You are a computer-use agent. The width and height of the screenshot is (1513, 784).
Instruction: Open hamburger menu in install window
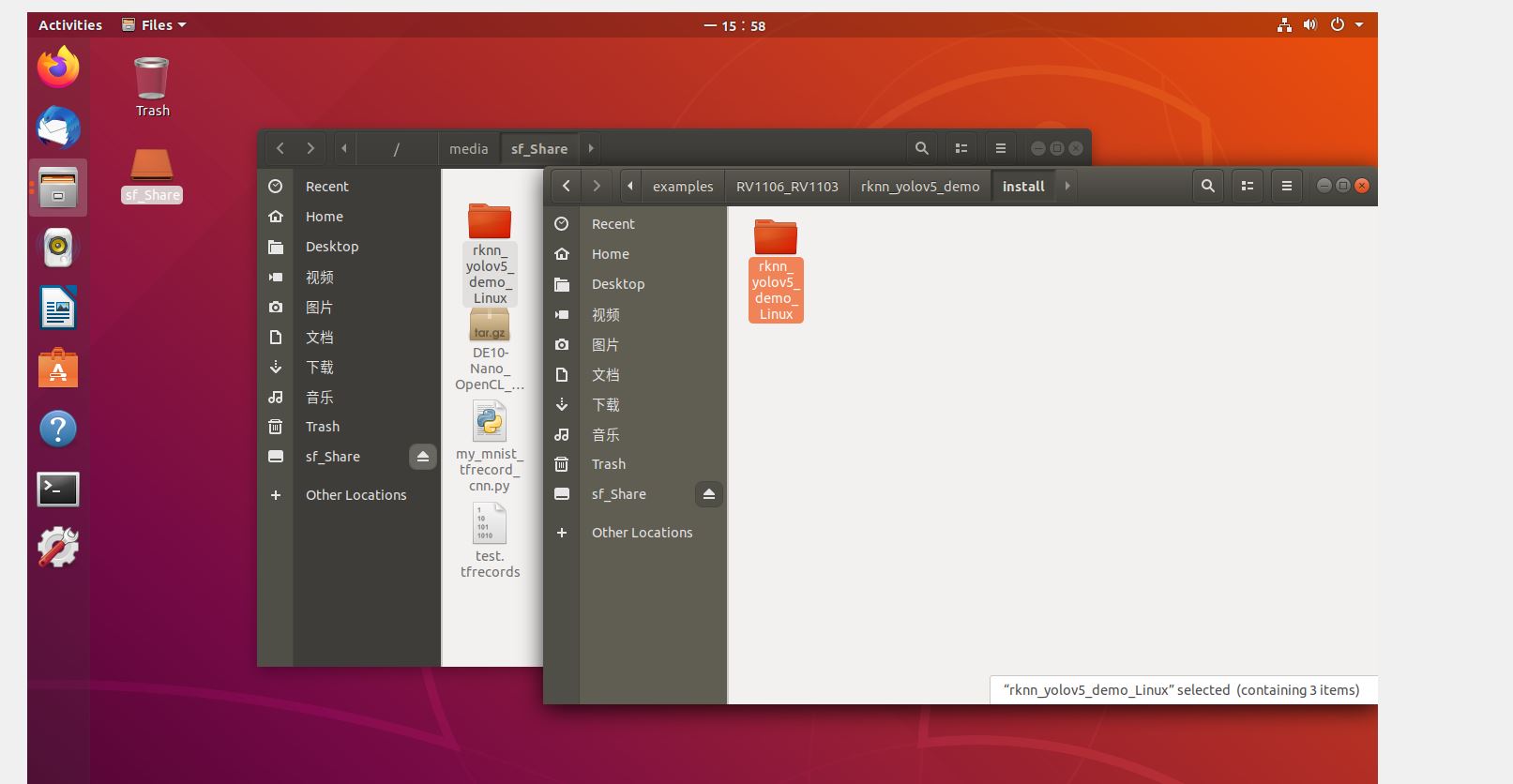[x=1287, y=186]
